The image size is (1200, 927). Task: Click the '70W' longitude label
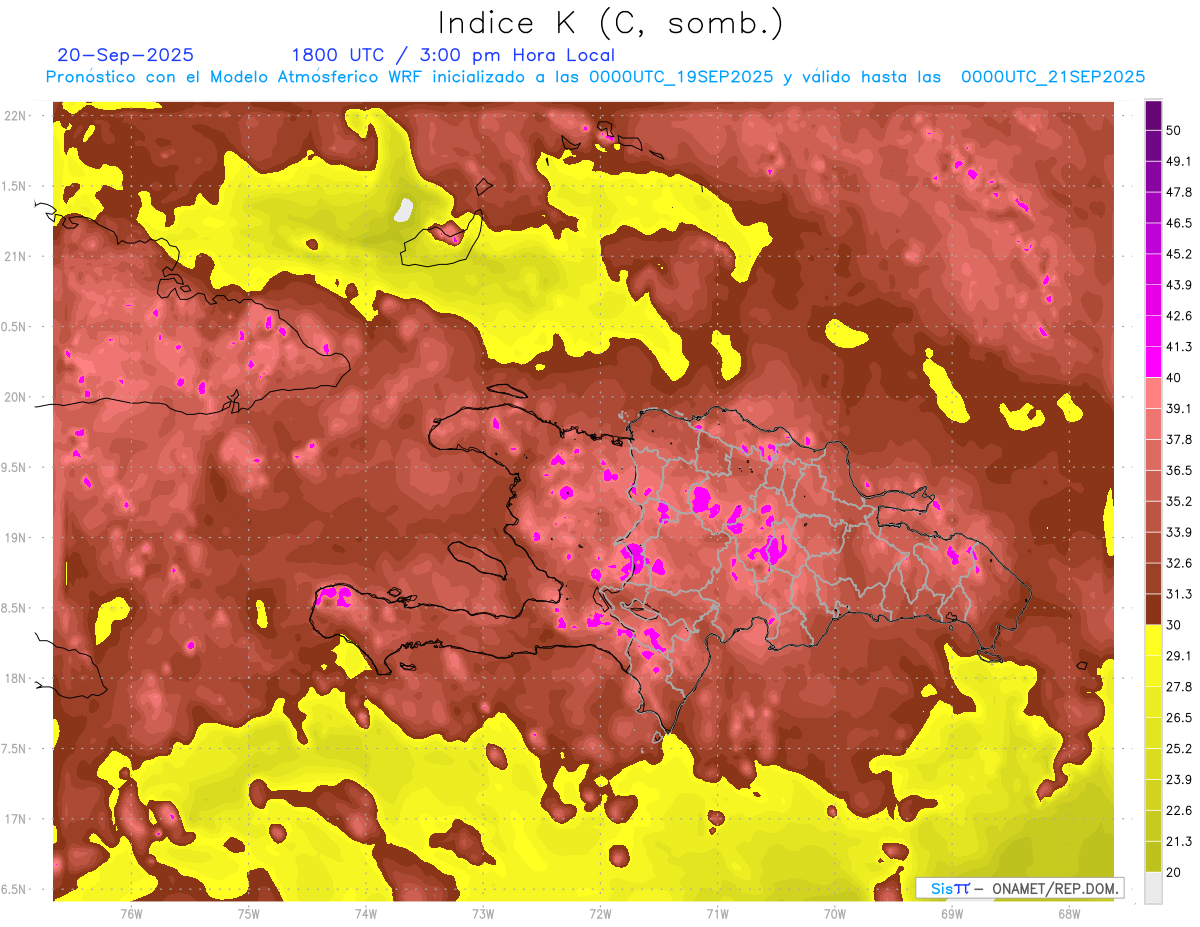click(835, 913)
